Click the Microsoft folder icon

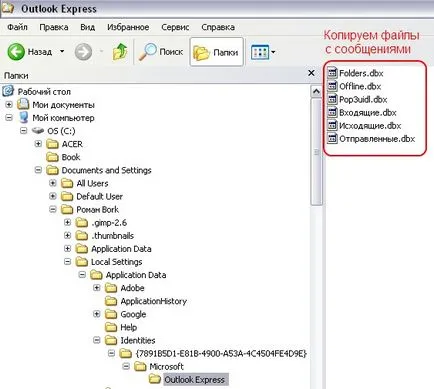point(140,366)
